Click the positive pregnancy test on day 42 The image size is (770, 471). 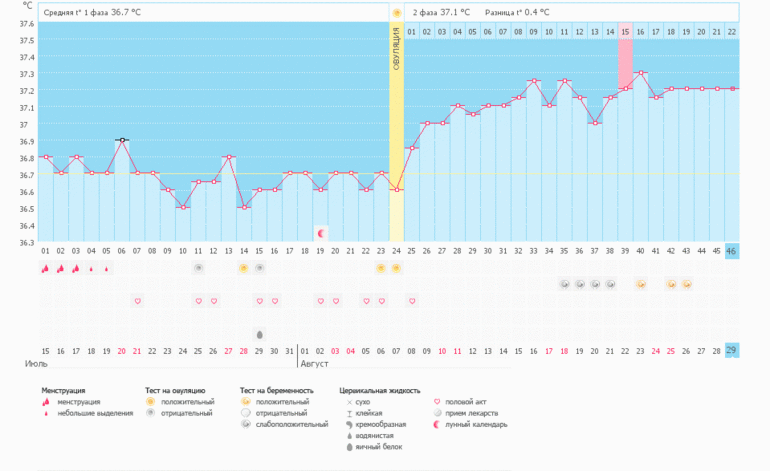[671, 284]
